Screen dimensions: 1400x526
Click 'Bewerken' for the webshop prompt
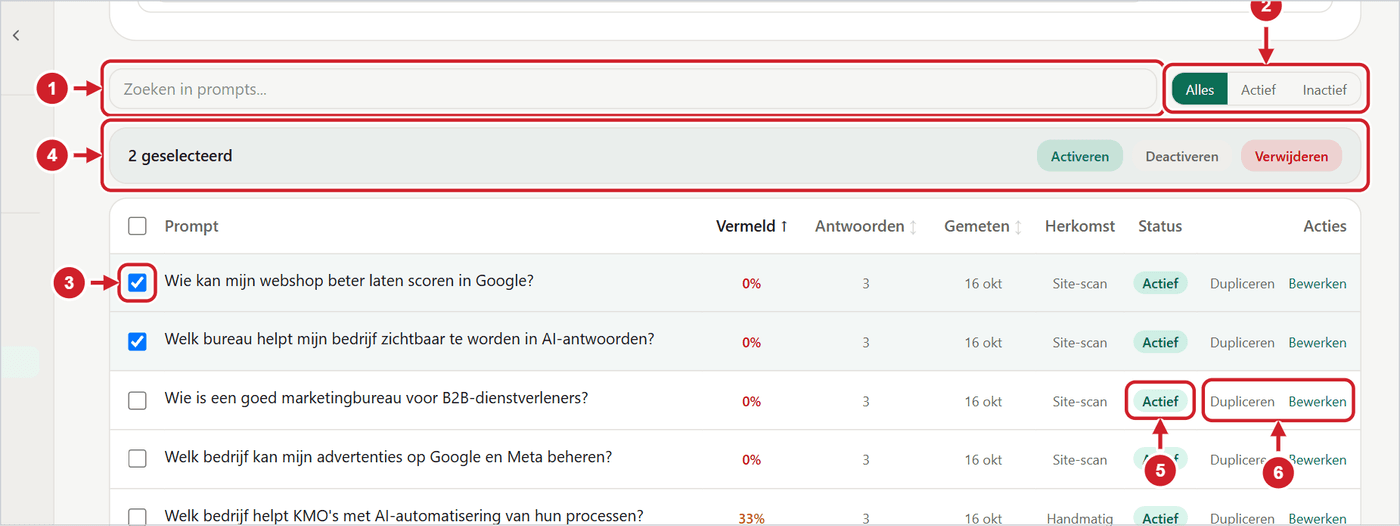(1317, 283)
